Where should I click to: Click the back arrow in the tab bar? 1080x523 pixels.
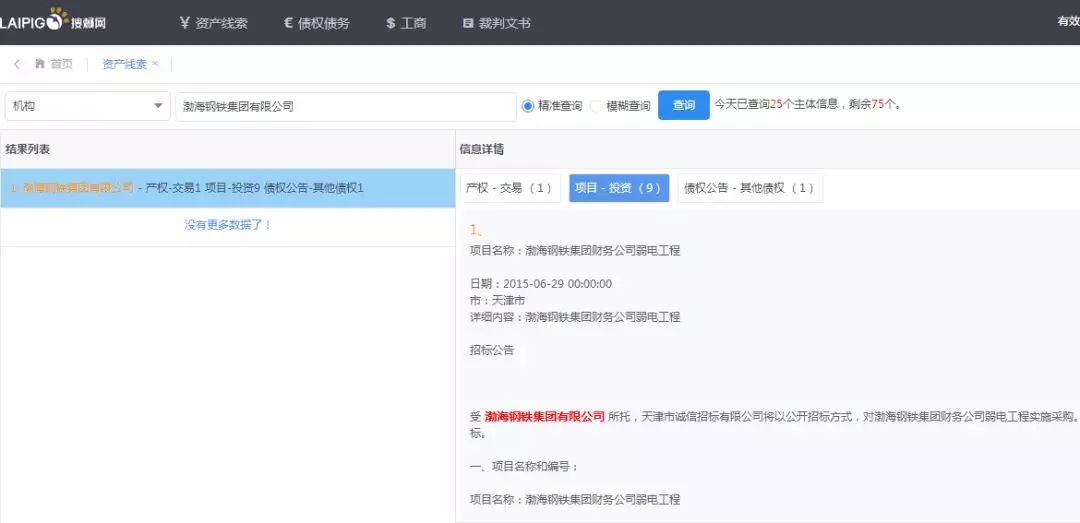click(x=17, y=64)
